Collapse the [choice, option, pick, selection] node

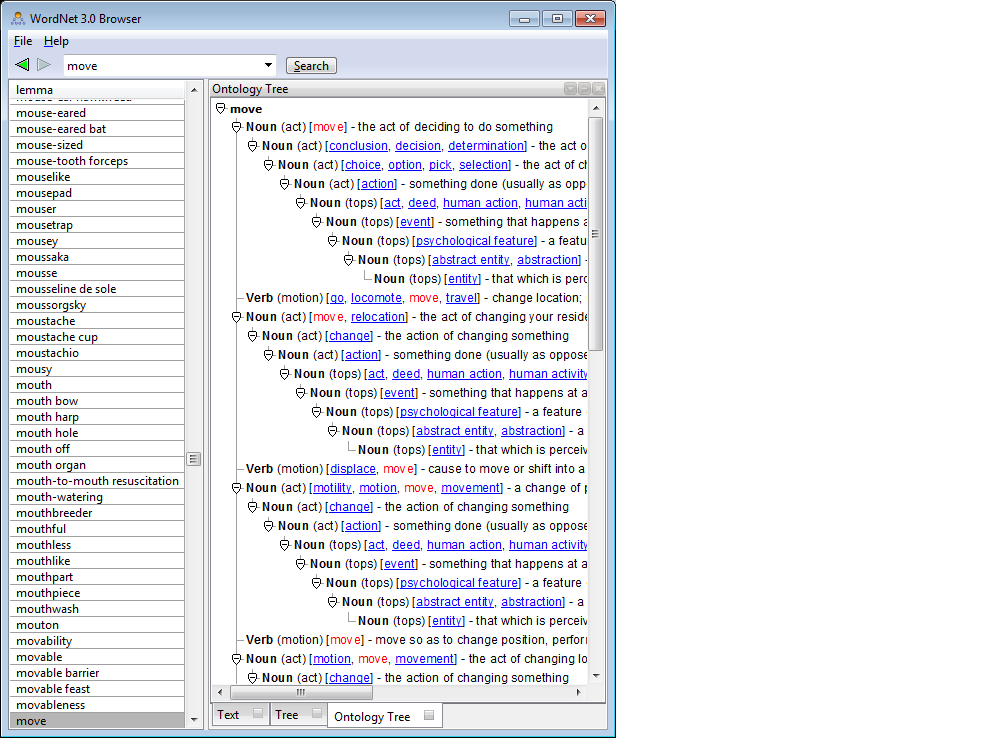pos(269,165)
